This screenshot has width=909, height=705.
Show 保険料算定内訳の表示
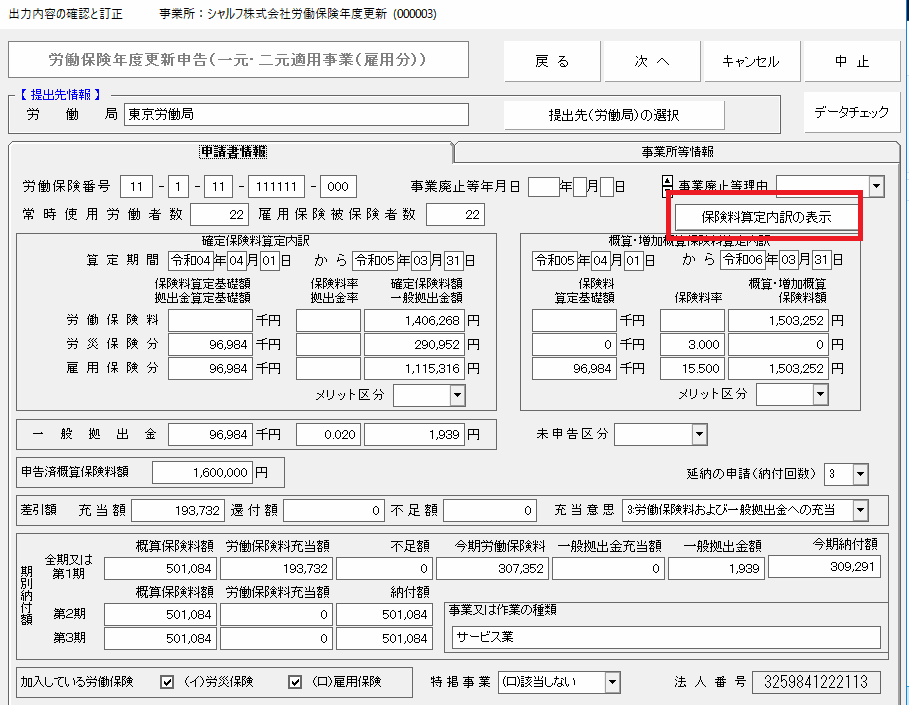click(x=766, y=216)
